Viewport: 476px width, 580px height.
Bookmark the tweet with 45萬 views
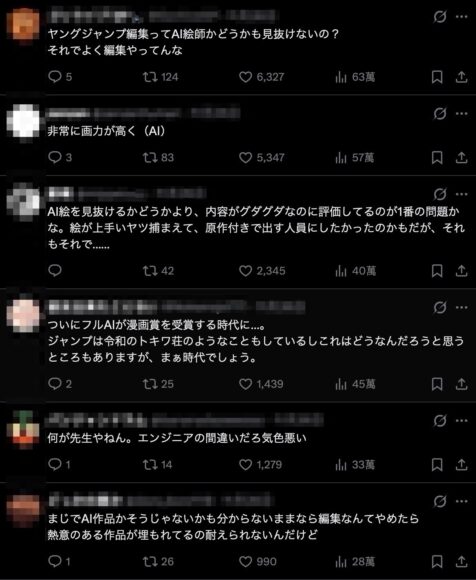click(x=437, y=384)
